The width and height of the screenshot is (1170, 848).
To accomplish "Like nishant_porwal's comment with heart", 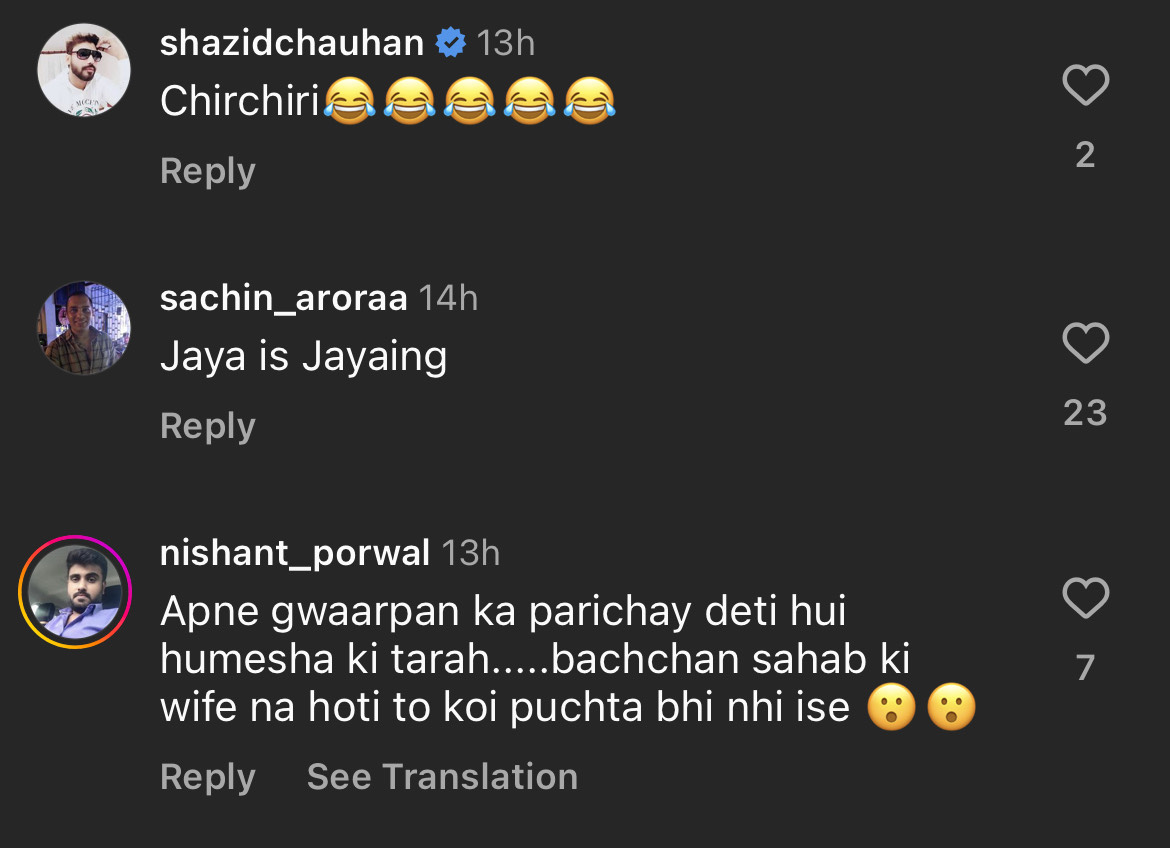I will 1085,598.
